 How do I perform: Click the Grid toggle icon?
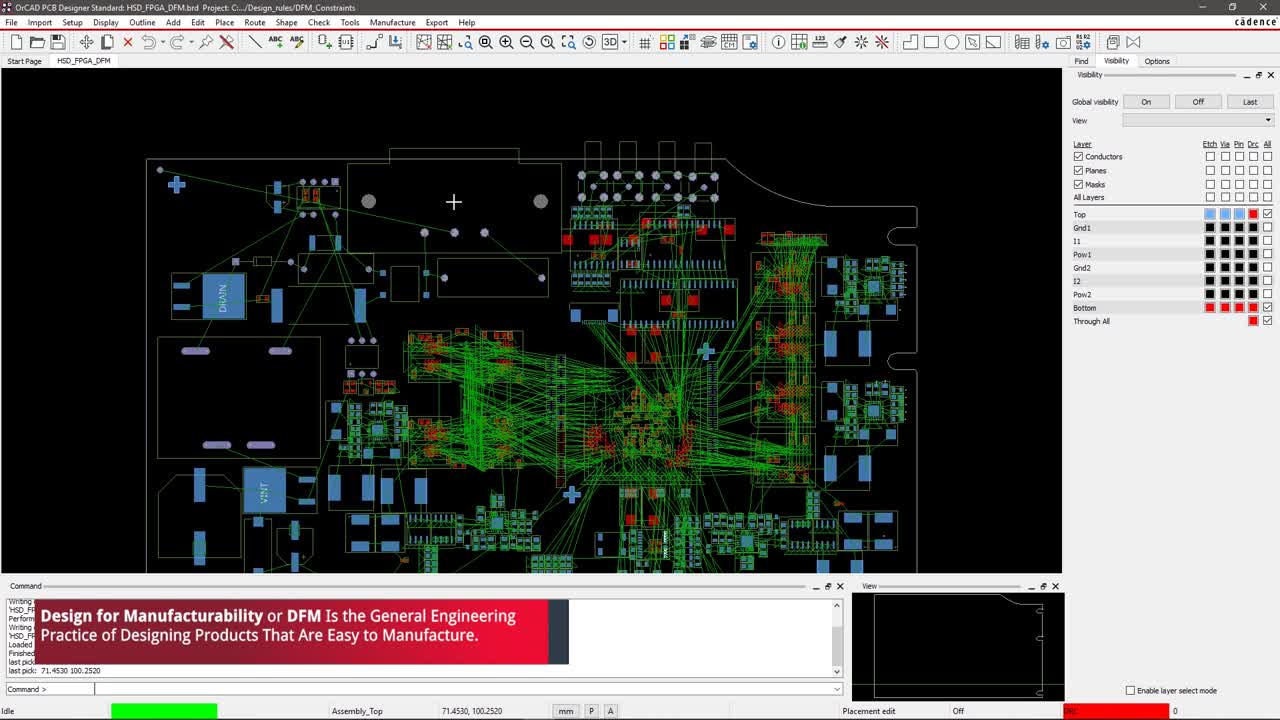pos(645,42)
